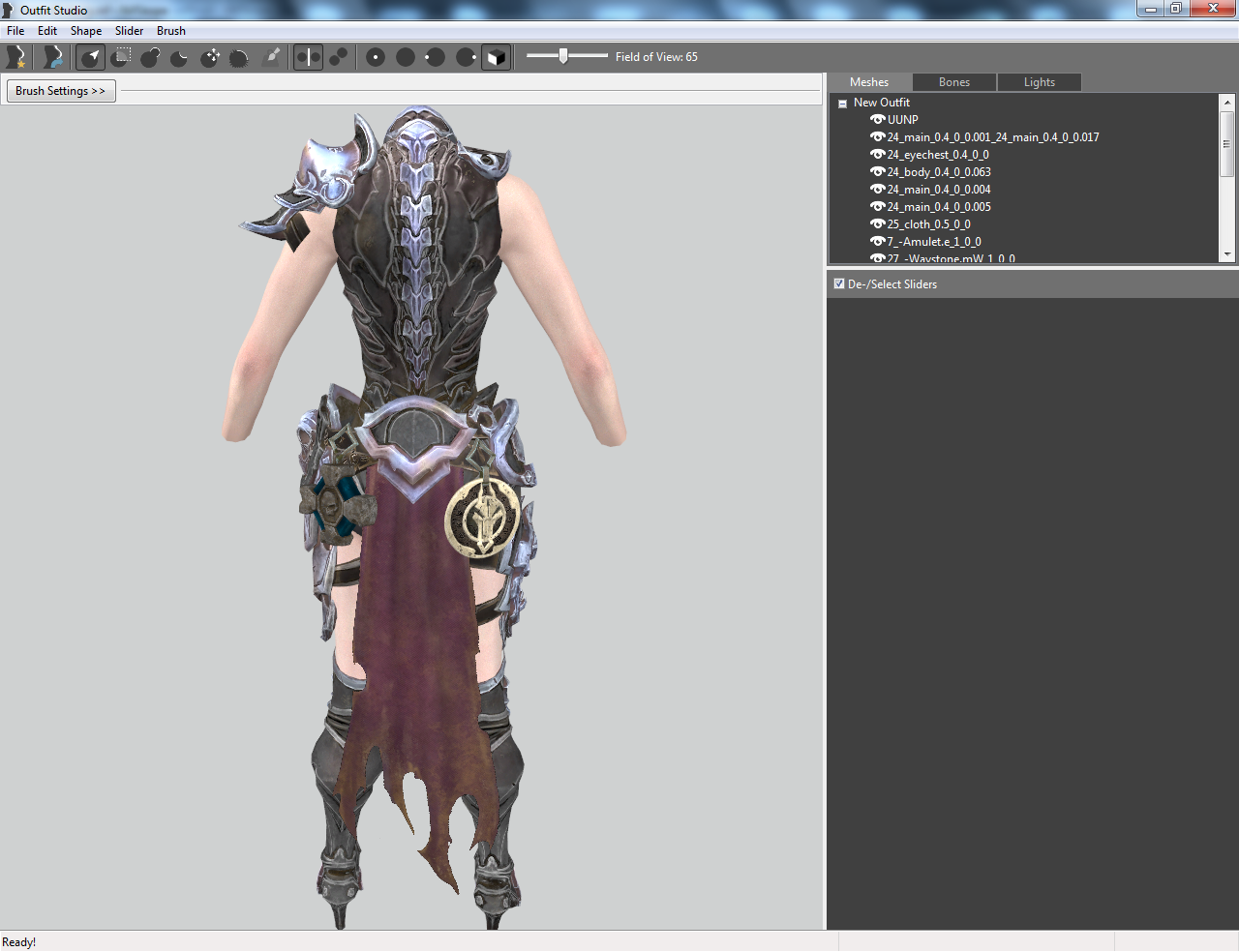Viewport: 1239px width, 952px height.
Task: Open the Slider menu
Action: click(129, 31)
